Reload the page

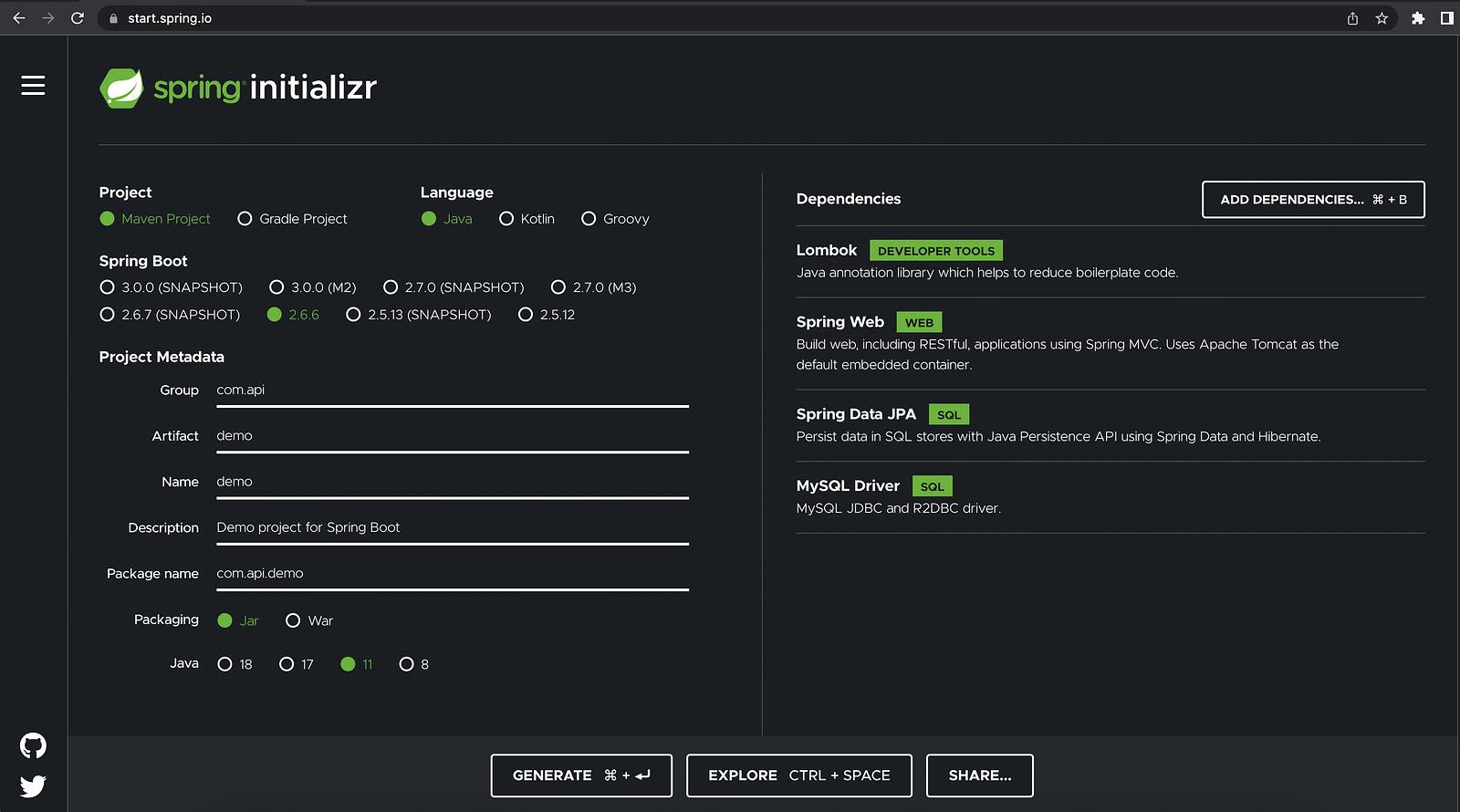pos(78,18)
